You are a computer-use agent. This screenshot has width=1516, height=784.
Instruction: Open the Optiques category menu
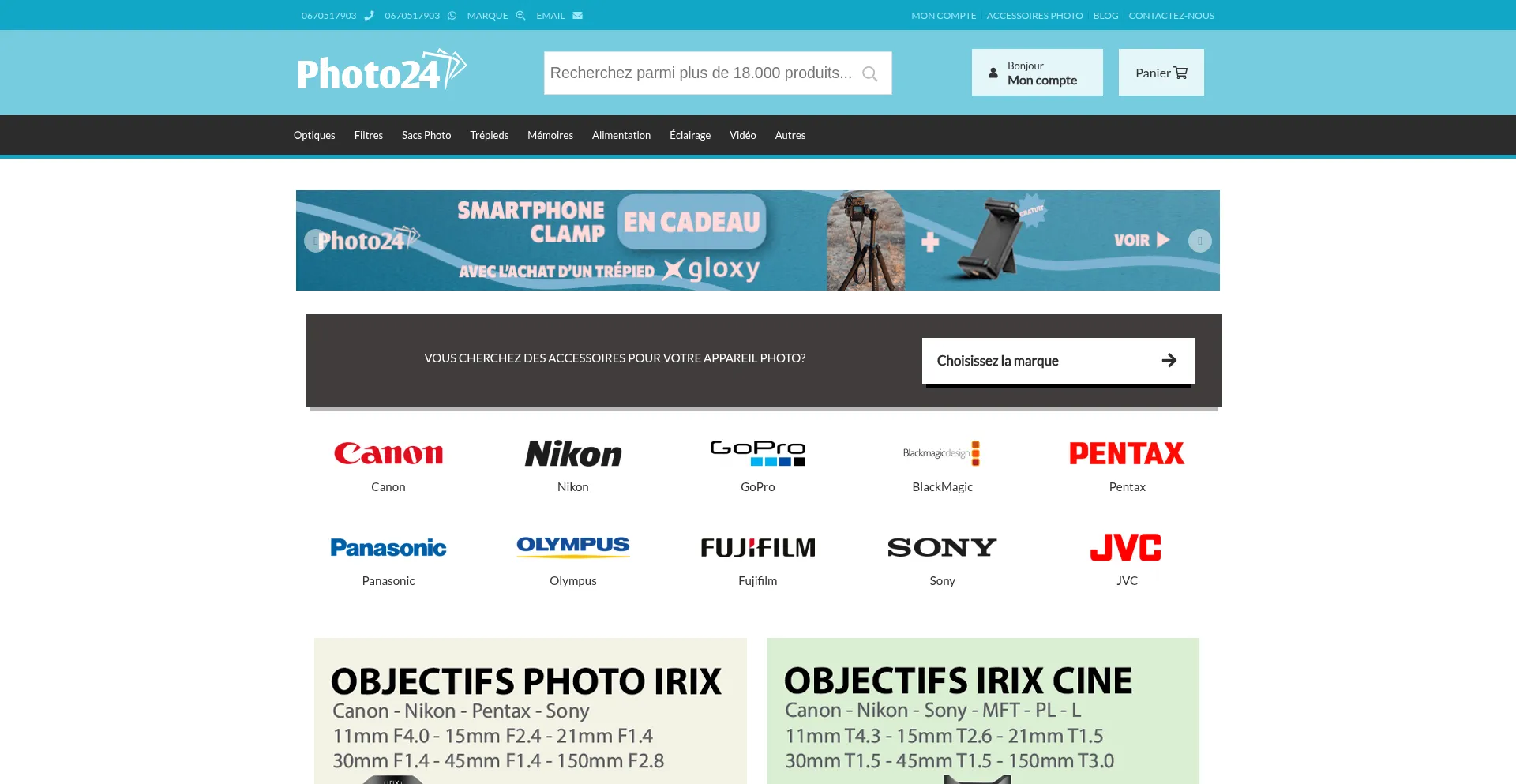coord(314,135)
